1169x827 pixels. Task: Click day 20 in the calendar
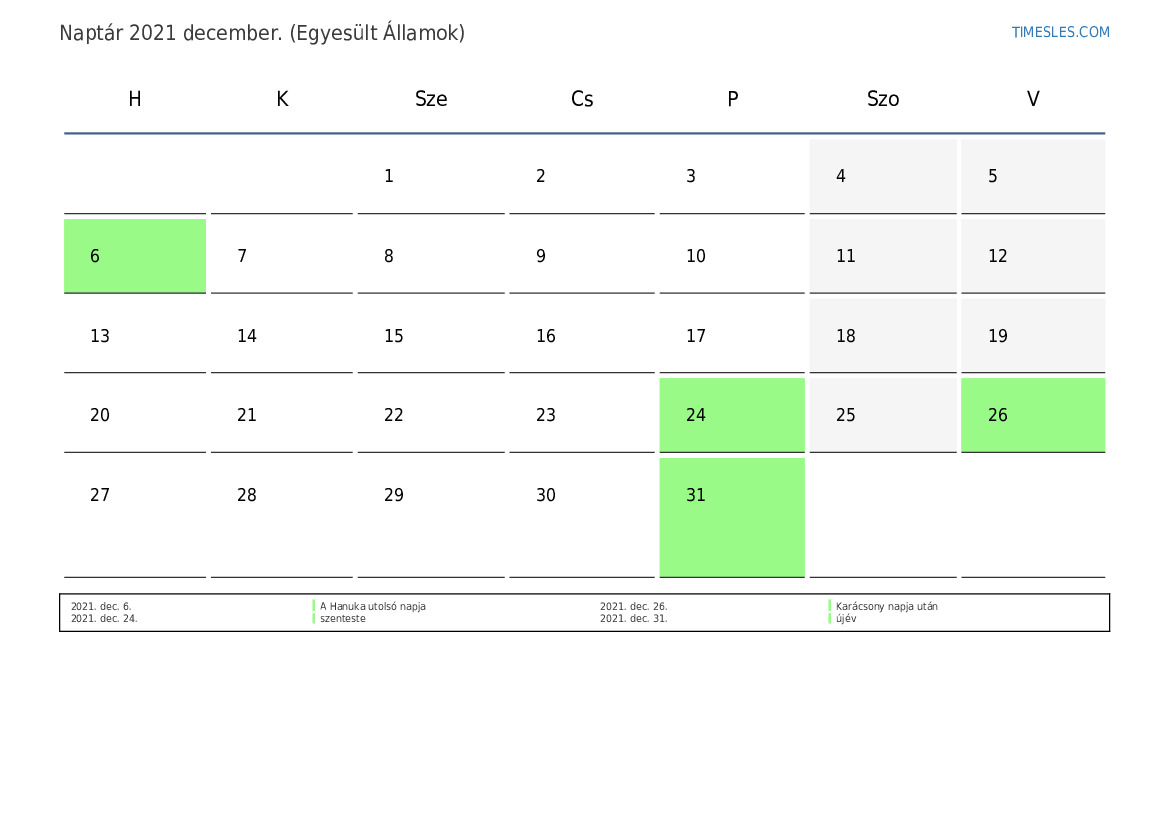click(135, 415)
